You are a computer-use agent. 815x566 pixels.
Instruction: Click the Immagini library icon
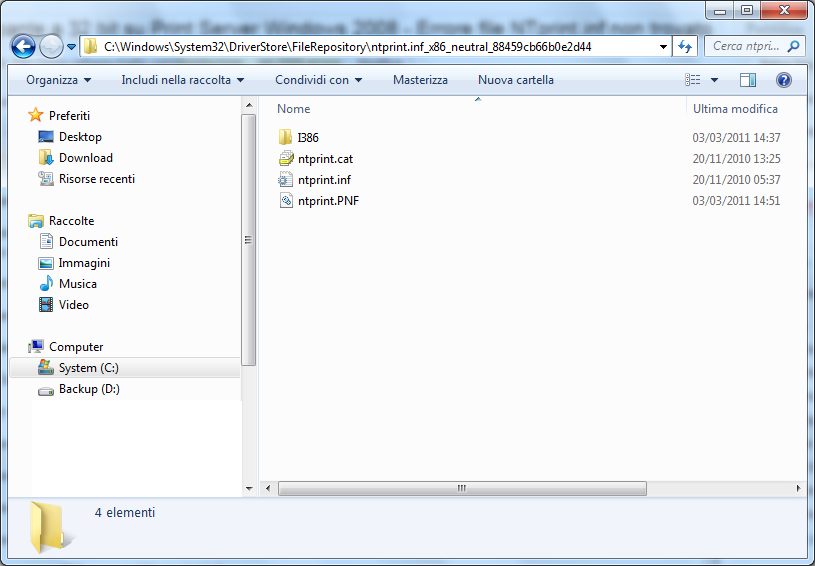point(46,263)
